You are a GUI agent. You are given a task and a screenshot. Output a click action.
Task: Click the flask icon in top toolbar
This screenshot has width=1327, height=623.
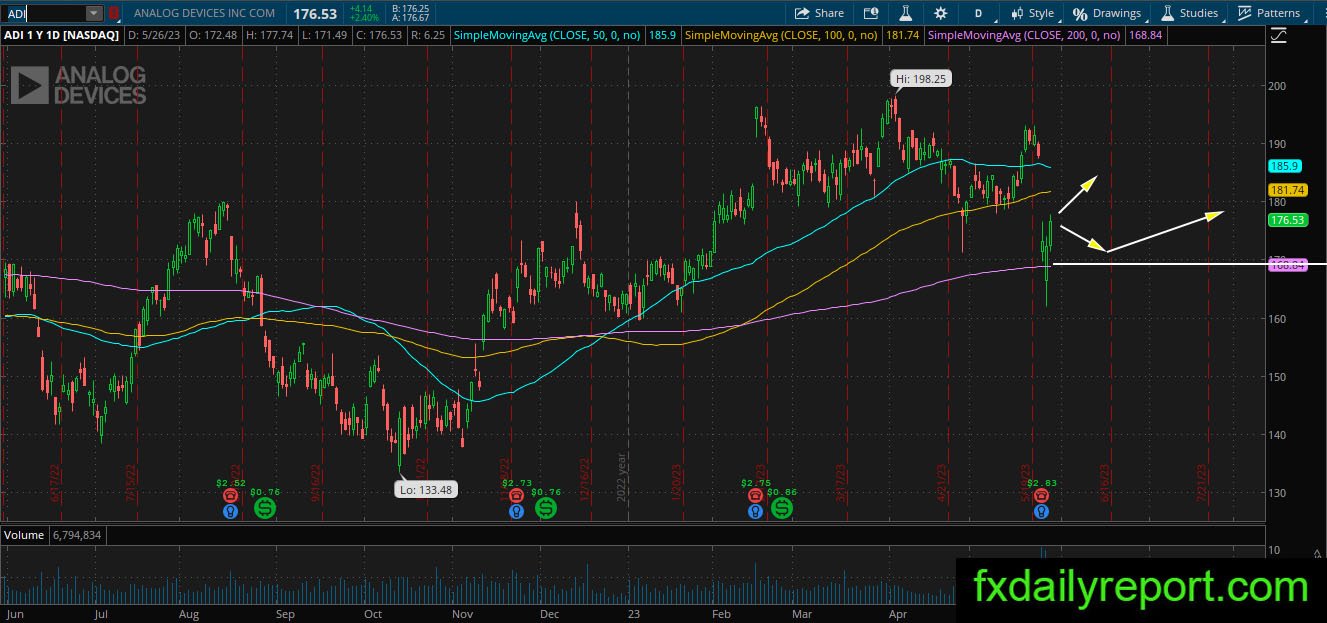(905, 13)
